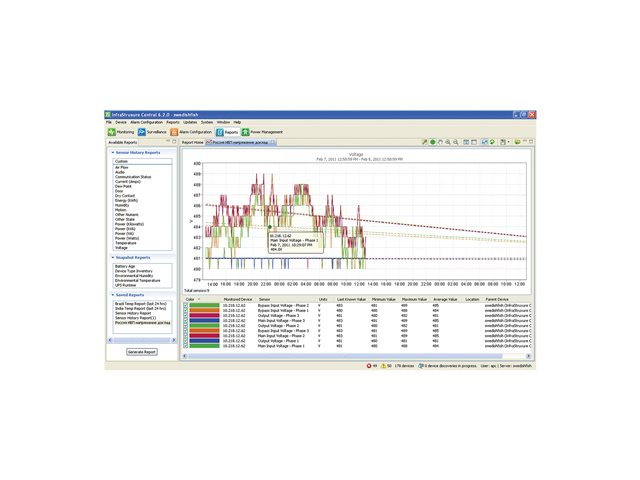Switch to the Report Home tab
Viewport: 640px width, 480px height.
pos(192,143)
